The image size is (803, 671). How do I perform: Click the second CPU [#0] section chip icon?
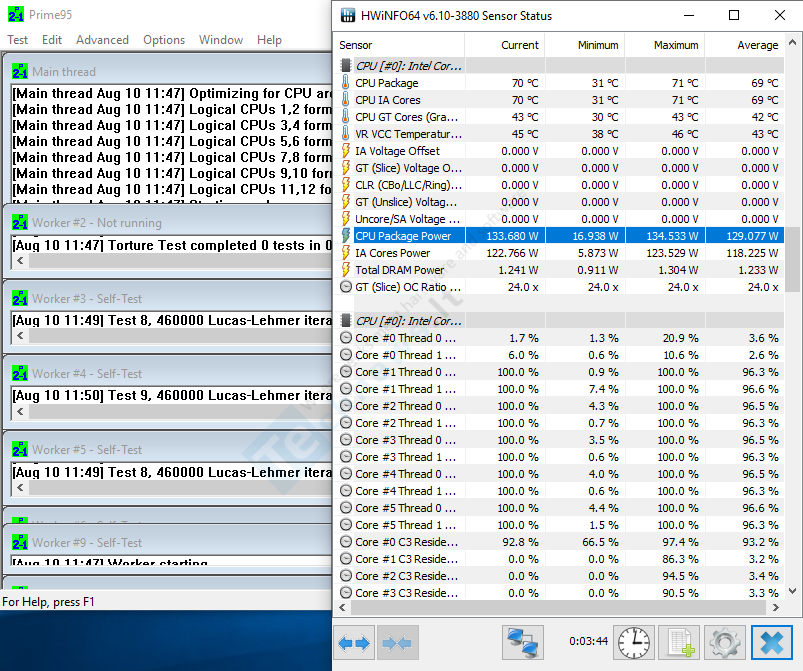click(346, 321)
